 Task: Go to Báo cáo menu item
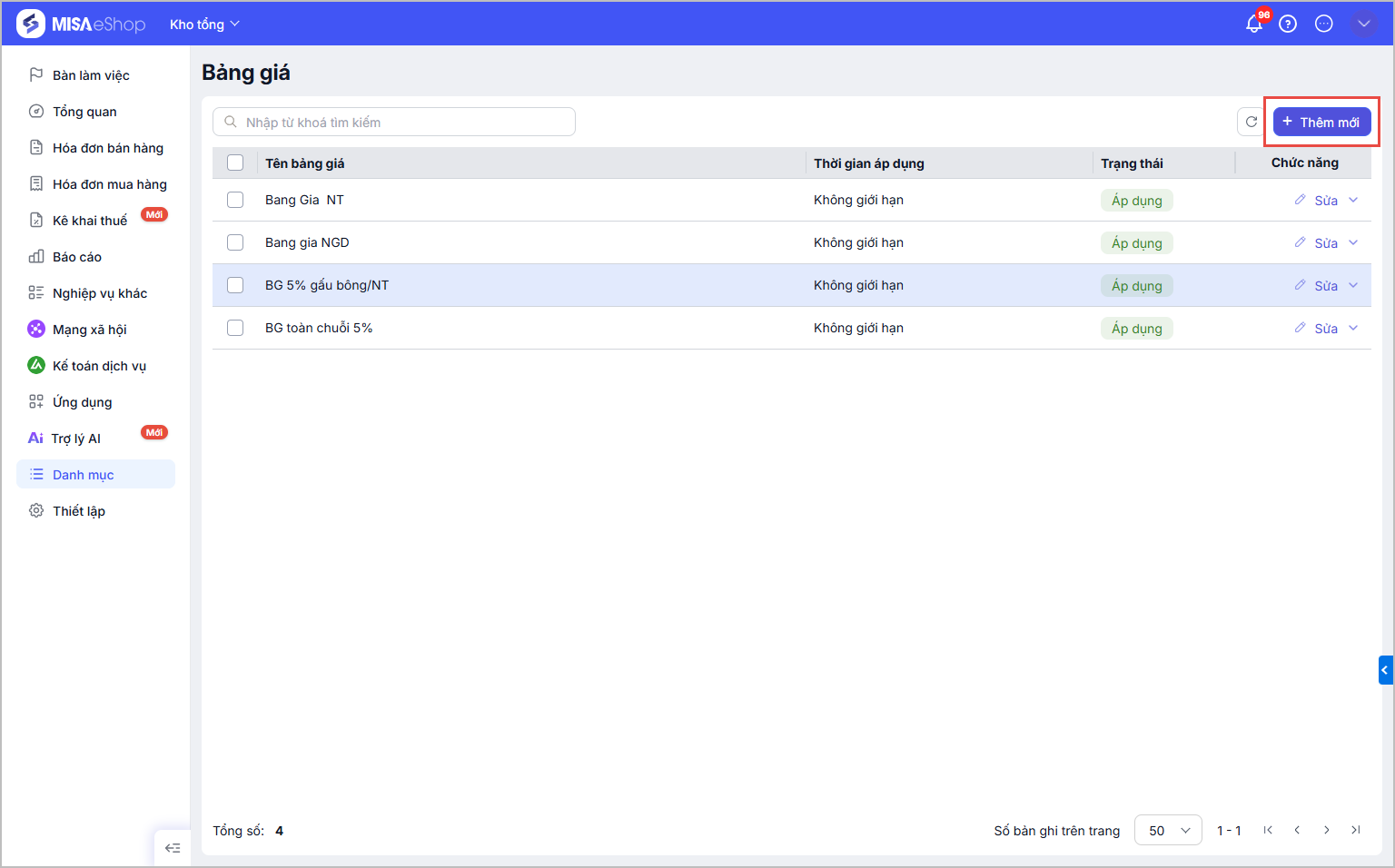click(77, 257)
